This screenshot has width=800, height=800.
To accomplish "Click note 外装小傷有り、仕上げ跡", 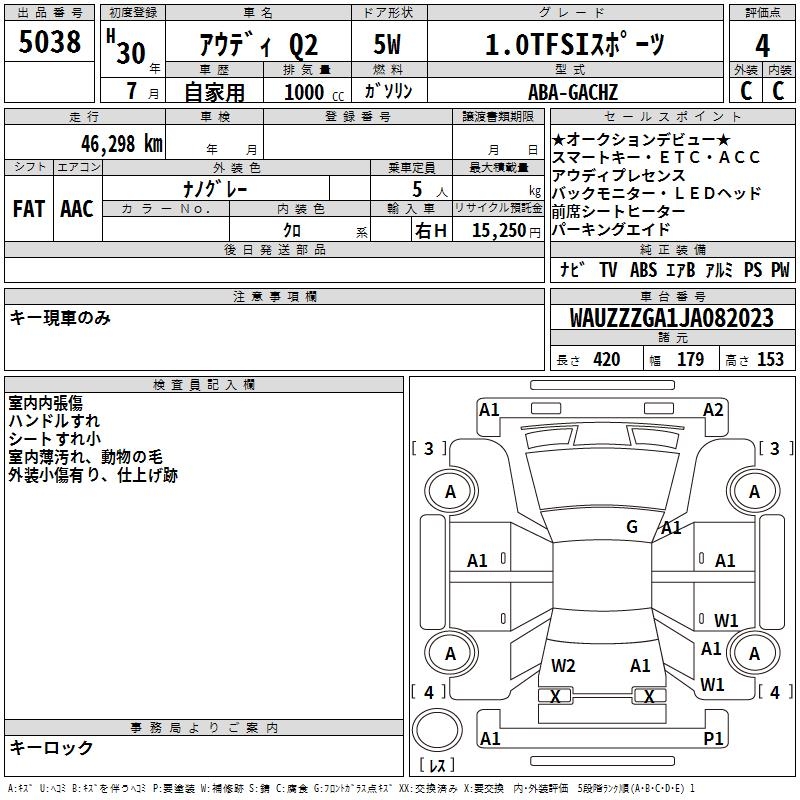I will (93, 475).
